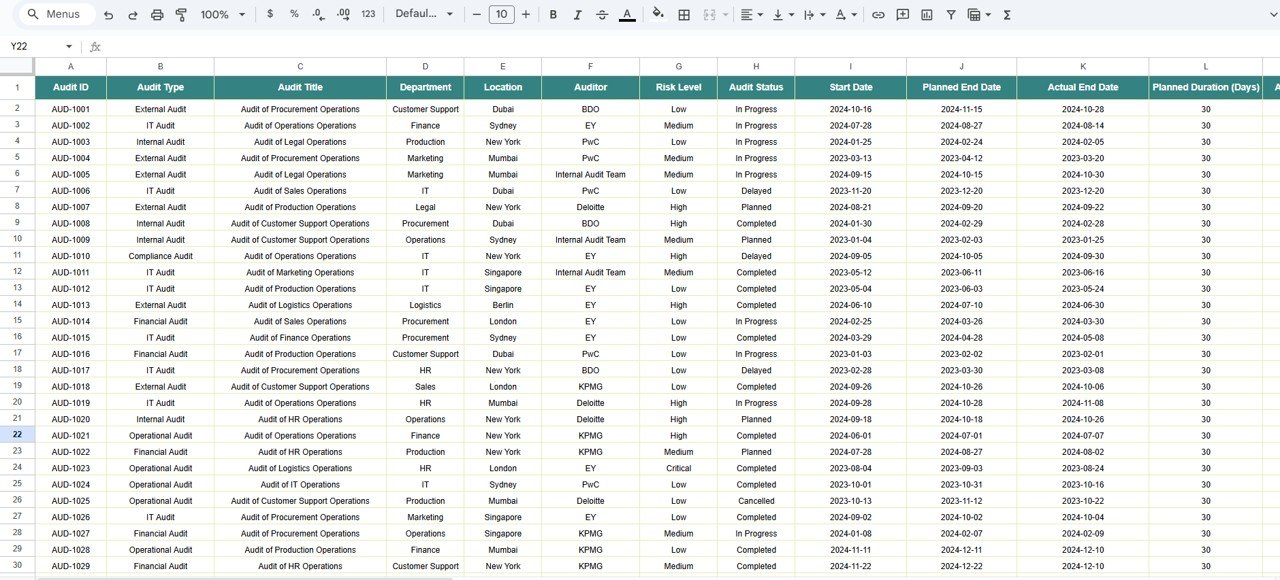Image resolution: width=1280 pixels, height=580 pixels.
Task: Toggle italic formatting
Action: (x=578, y=14)
